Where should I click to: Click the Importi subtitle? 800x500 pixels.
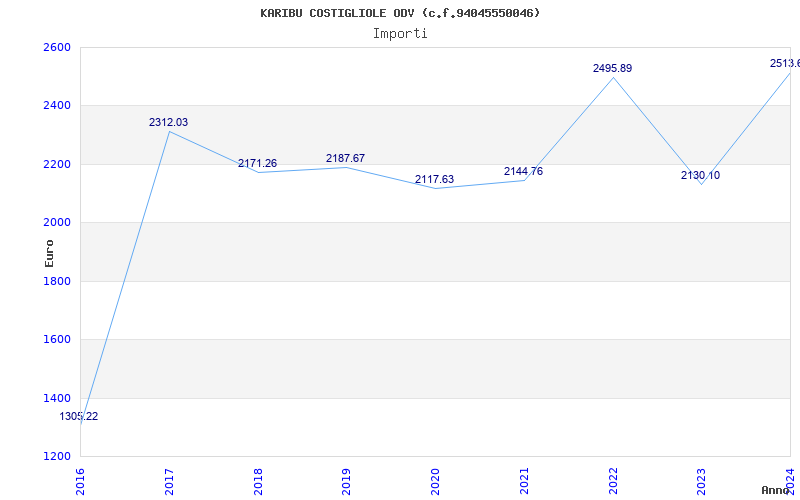400,34
